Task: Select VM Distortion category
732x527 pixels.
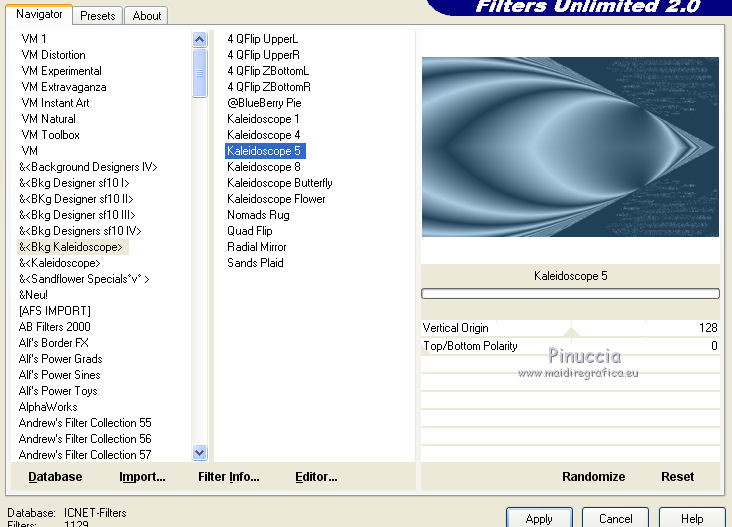Action: click(x=54, y=55)
